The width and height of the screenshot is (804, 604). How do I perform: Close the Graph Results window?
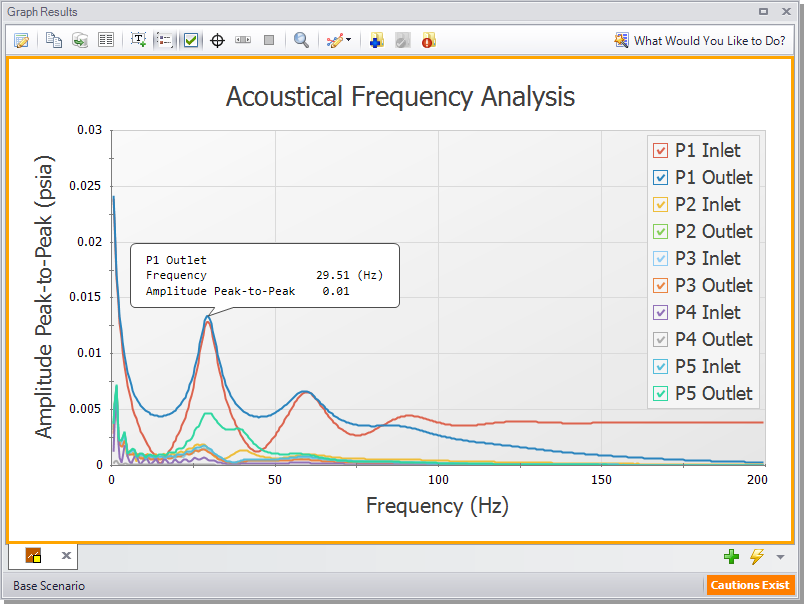pos(786,11)
